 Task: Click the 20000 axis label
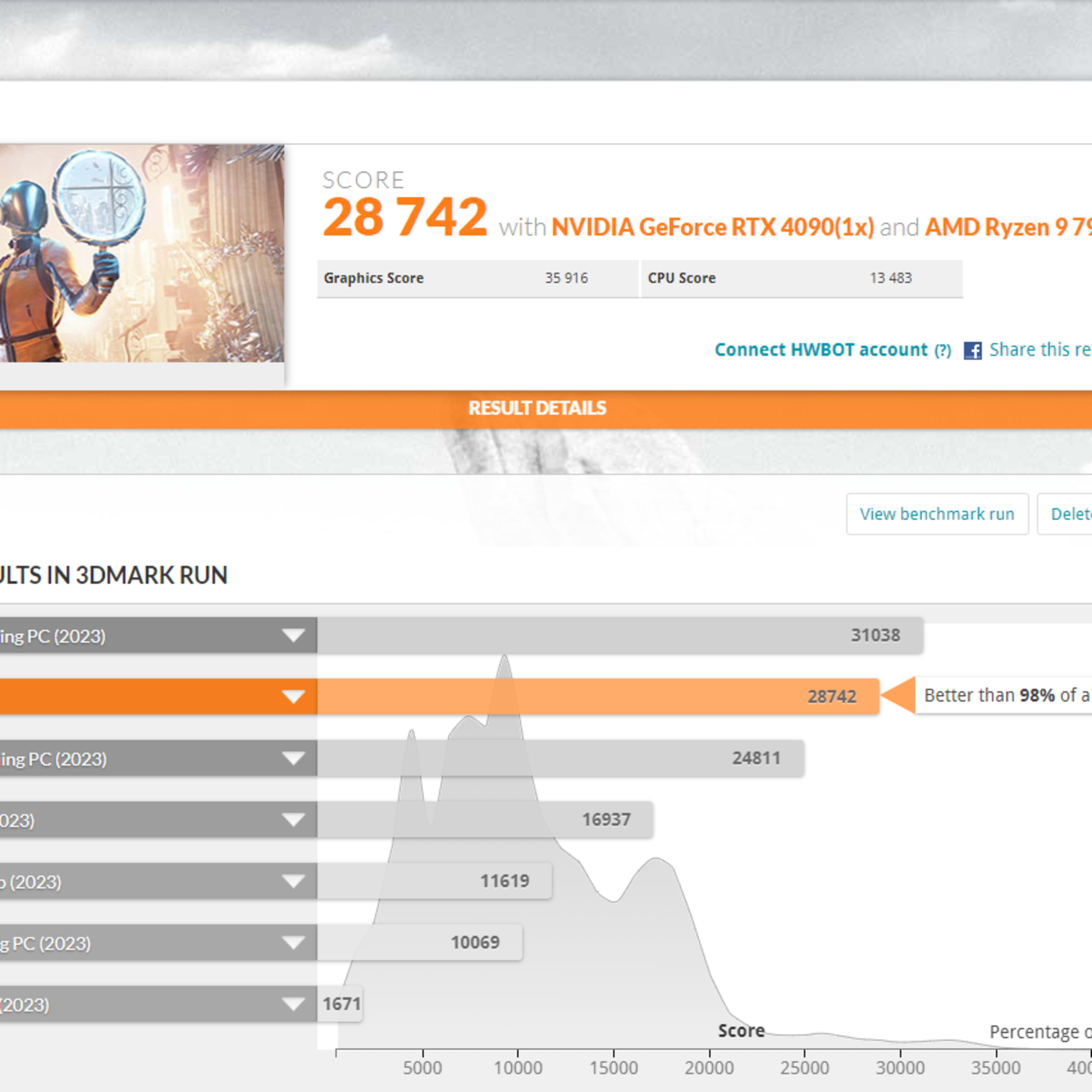709,1068
